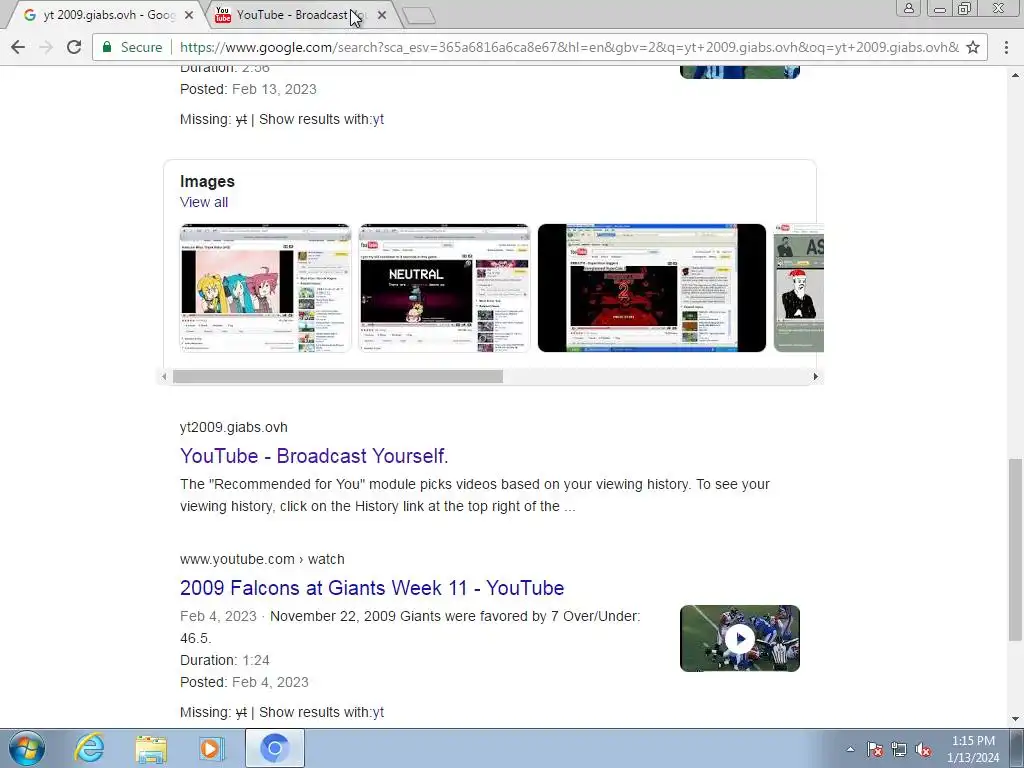The height and width of the screenshot is (768, 1024).
Task: Open the Chrome three-dot menu
Action: coord(1006,47)
